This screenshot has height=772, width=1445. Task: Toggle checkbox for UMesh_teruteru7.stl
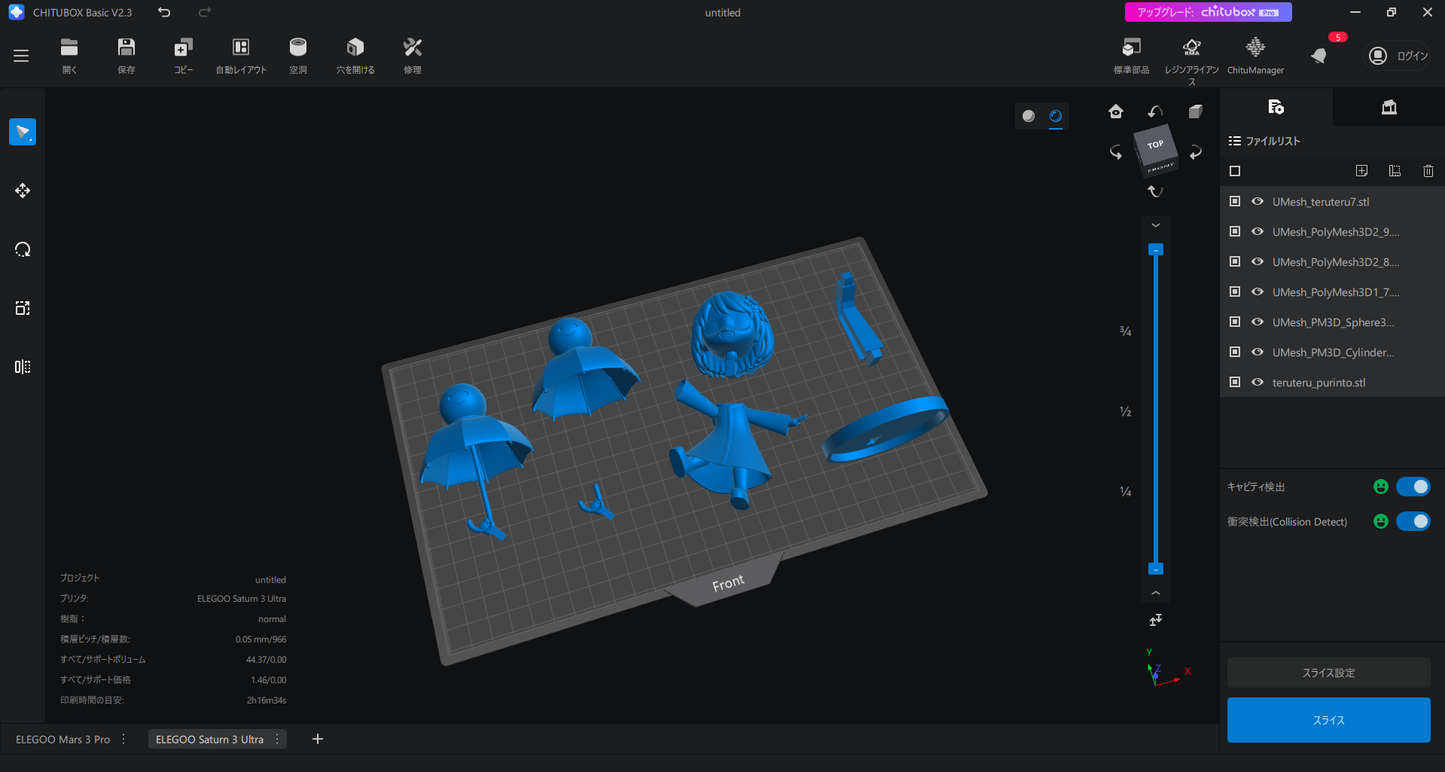point(1235,201)
